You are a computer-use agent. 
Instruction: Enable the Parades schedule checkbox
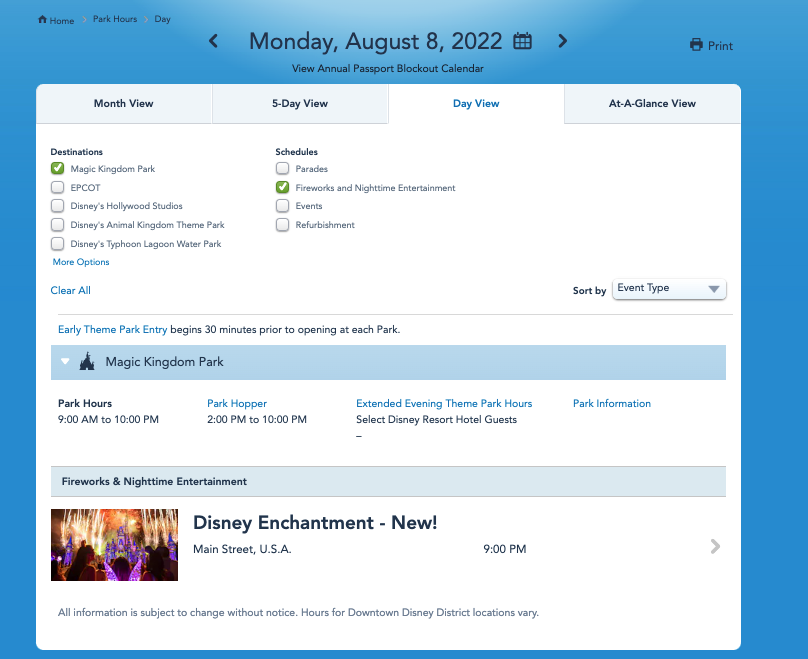click(282, 168)
